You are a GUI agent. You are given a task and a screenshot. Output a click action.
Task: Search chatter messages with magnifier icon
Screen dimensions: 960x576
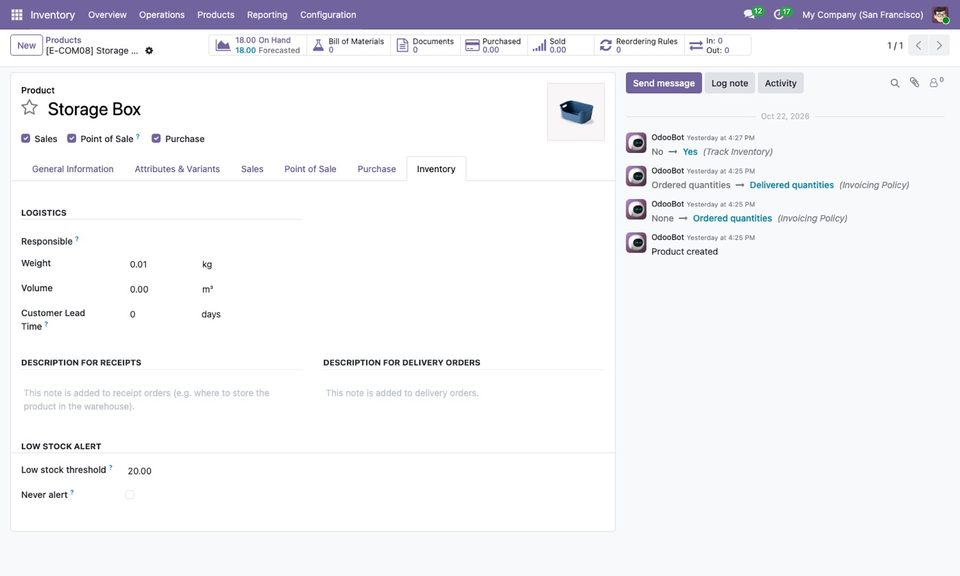894,83
